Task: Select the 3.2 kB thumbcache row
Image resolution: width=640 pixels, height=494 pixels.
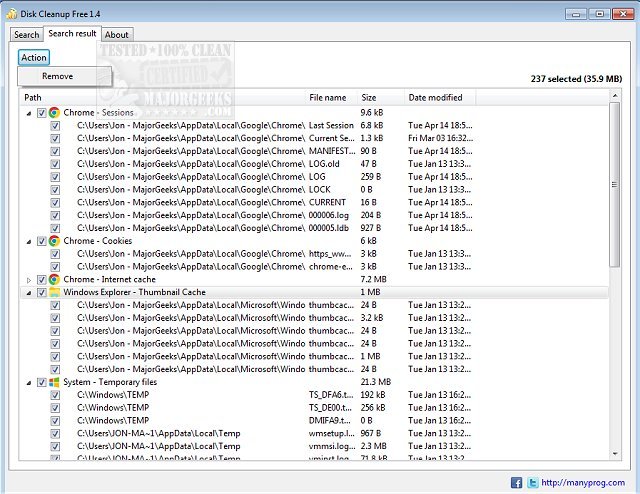Action: [x=314, y=318]
